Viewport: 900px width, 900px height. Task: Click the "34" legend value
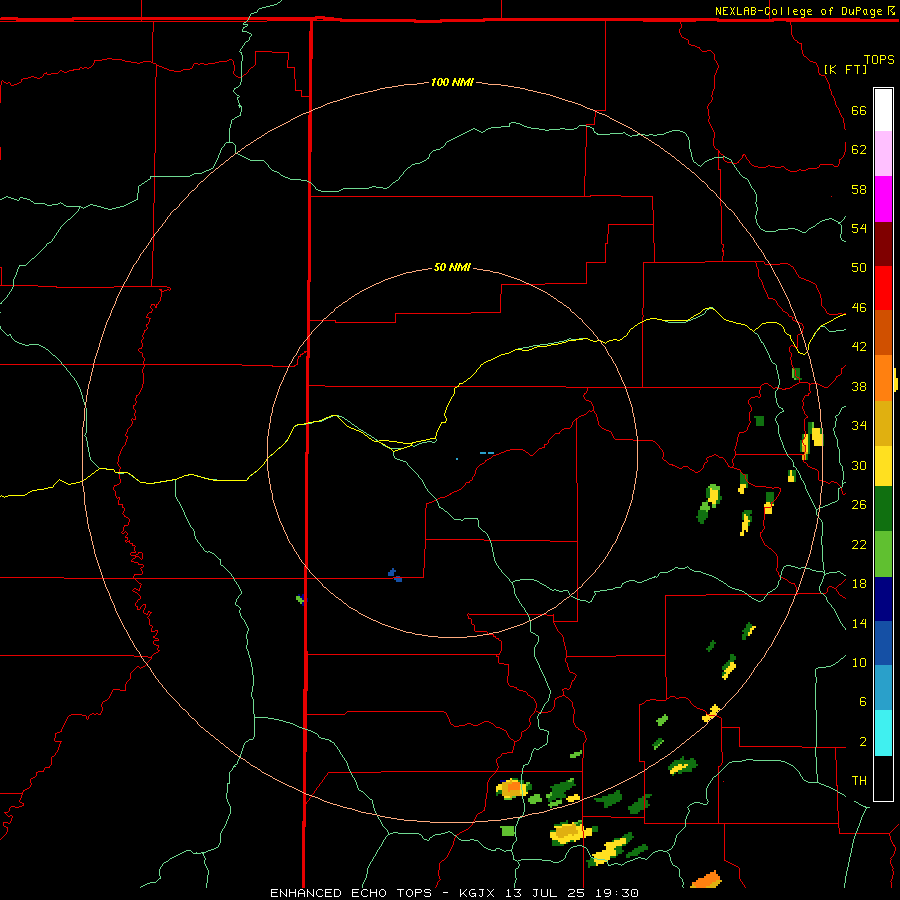(x=859, y=426)
